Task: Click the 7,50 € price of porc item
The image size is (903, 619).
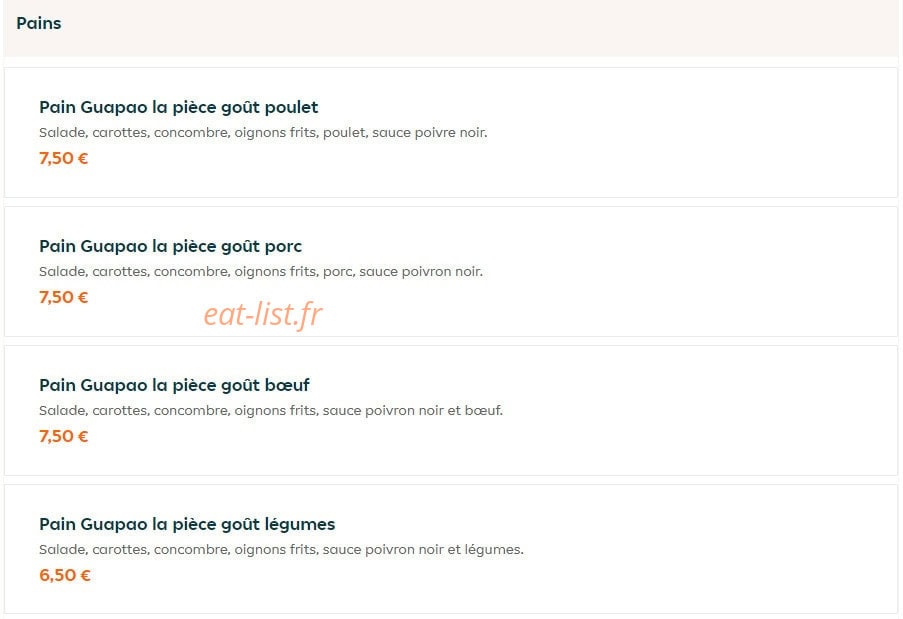Action: 63,297
